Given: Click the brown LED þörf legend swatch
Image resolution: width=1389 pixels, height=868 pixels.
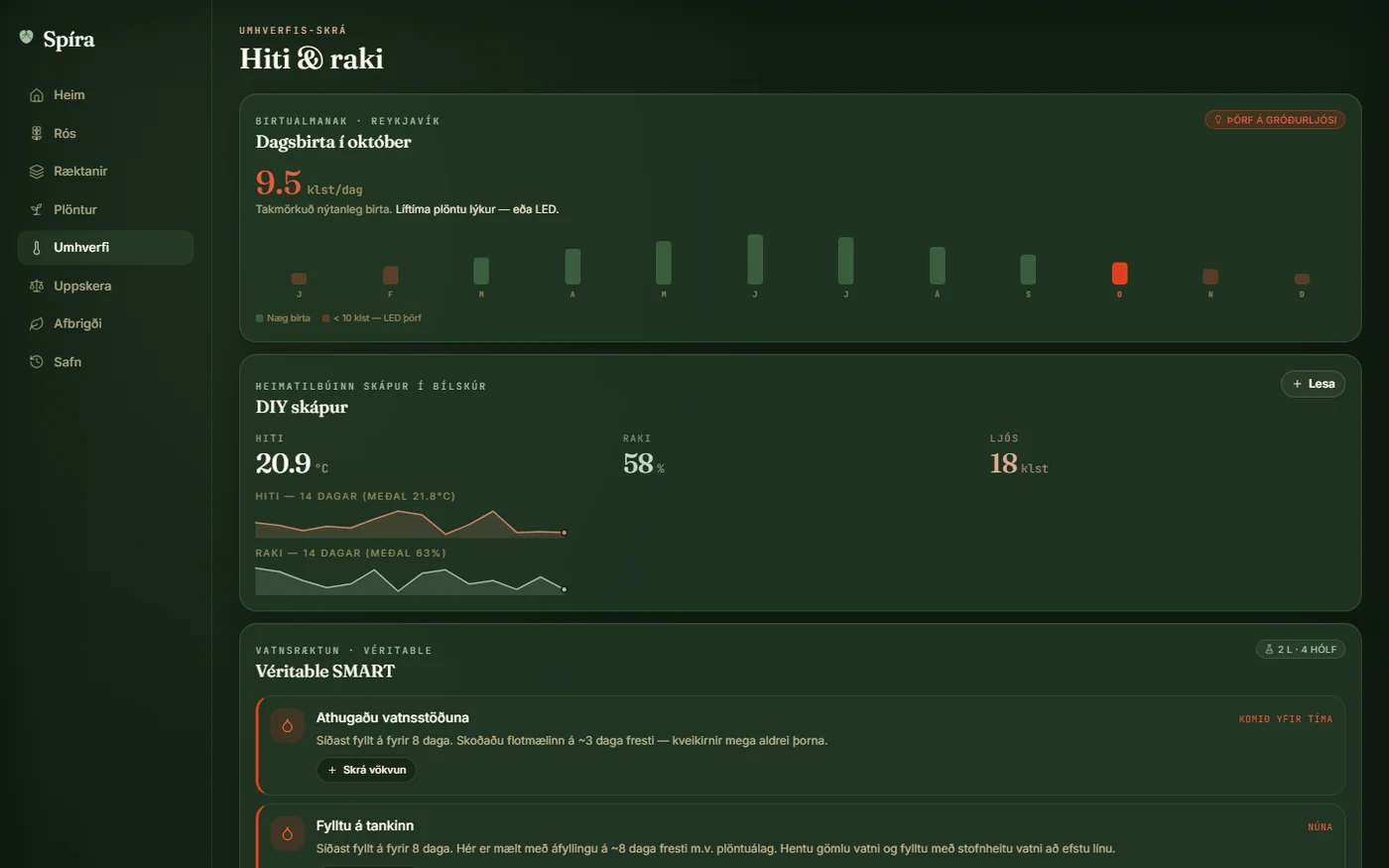Looking at the screenshot, I should pos(326,318).
